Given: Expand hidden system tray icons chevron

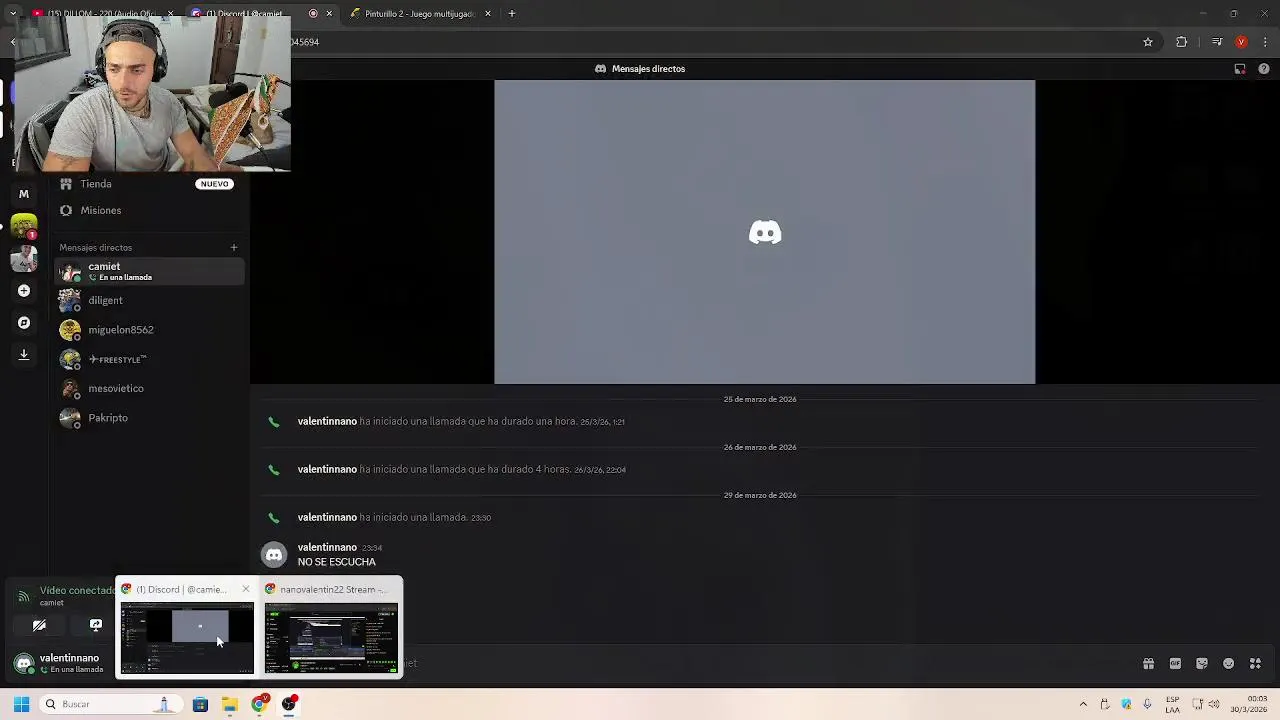Looking at the screenshot, I should pyautogui.click(x=1083, y=704).
